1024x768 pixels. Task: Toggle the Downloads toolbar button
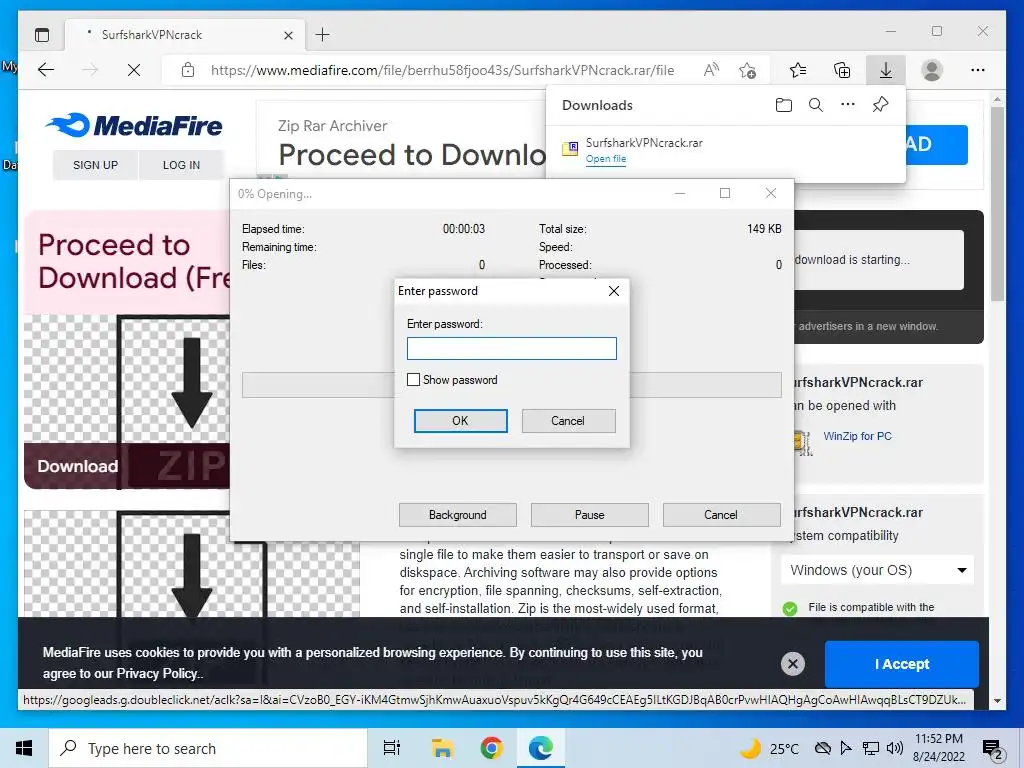point(886,70)
